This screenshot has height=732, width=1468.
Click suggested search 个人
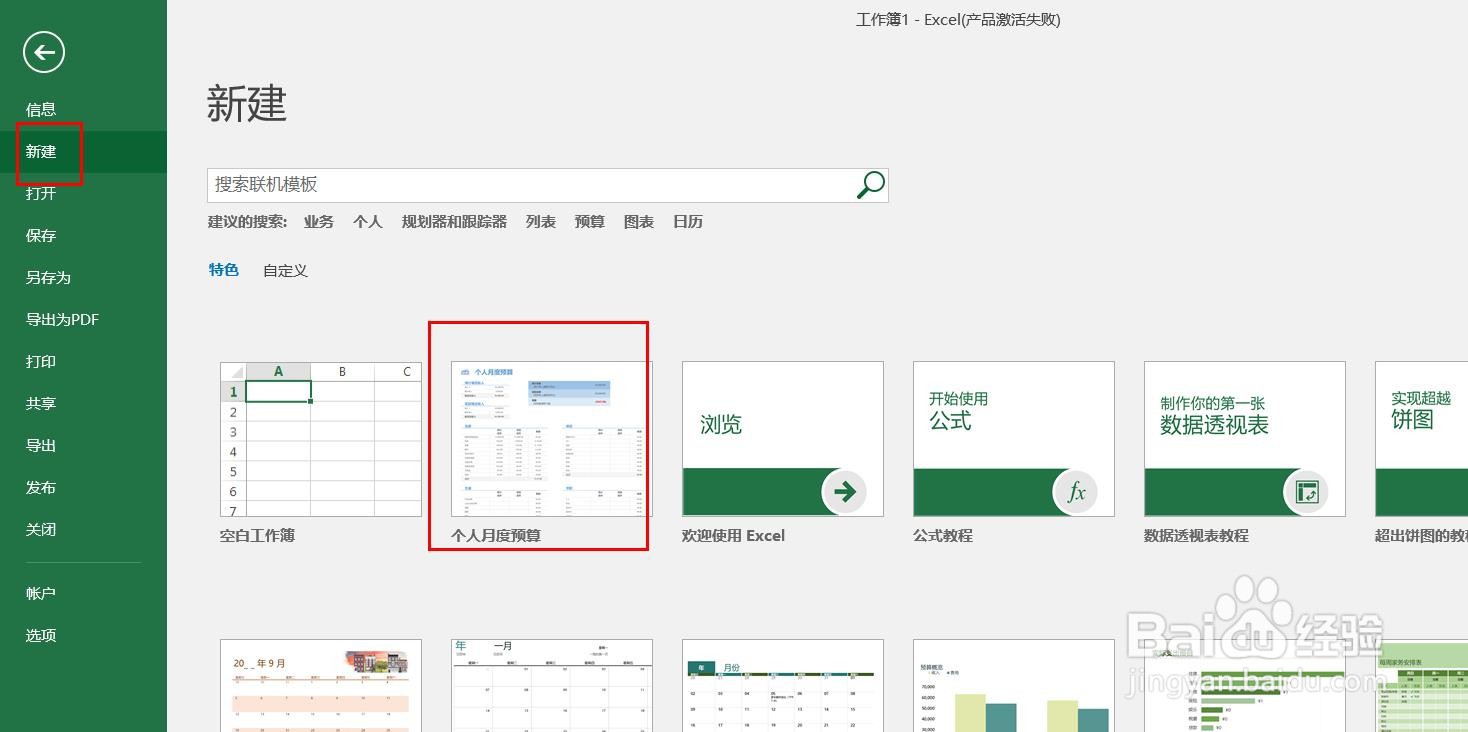[368, 222]
